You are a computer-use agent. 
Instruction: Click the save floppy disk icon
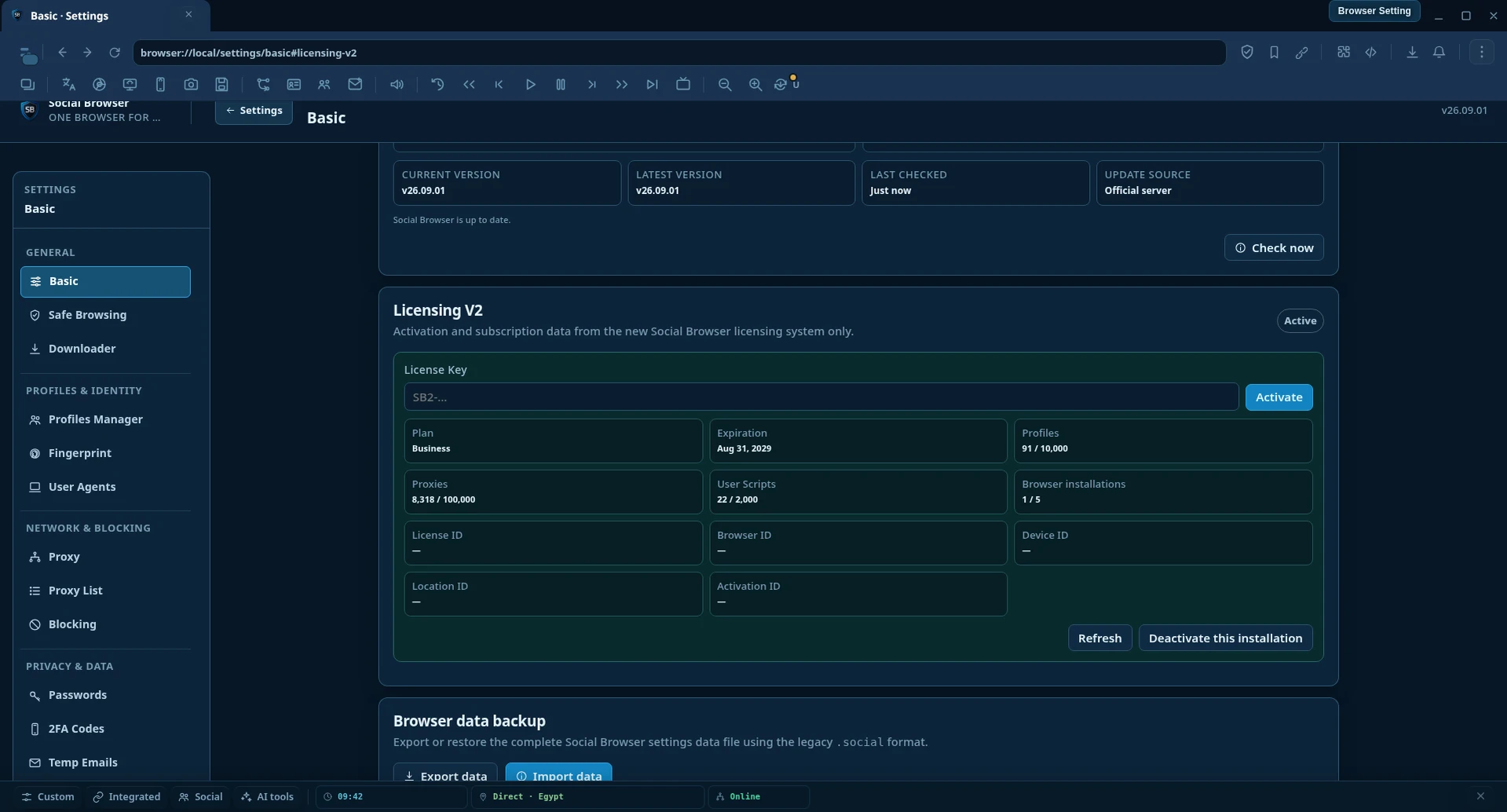coord(221,84)
